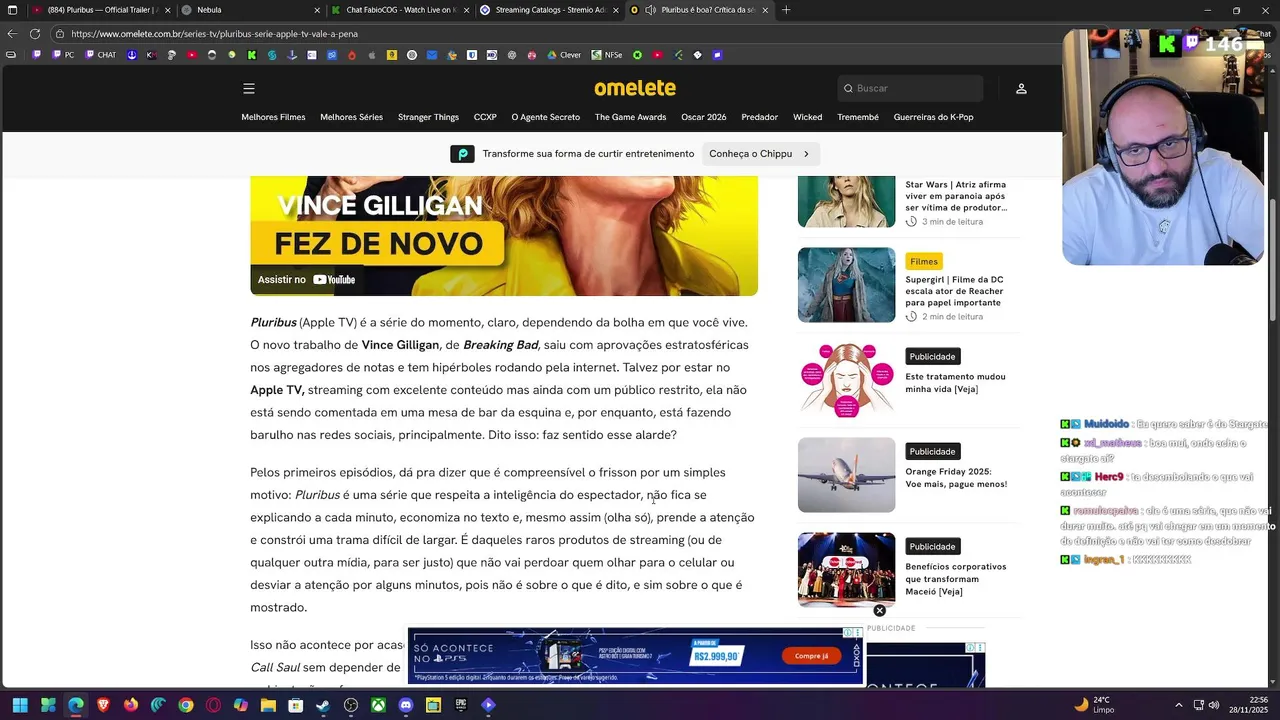
Task: Click the Chippu logo icon in banner
Action: [x=462, y=154]
